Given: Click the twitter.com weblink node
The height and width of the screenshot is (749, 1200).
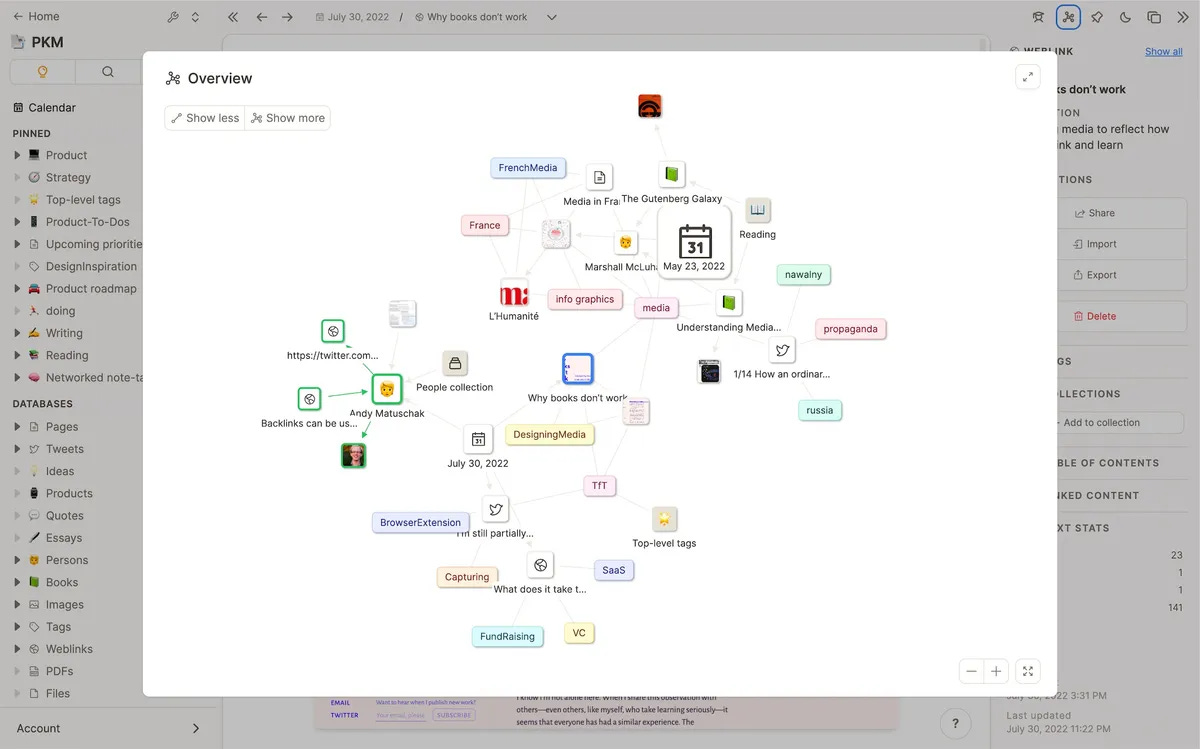Looking at the screenshot, I should 333,331.
